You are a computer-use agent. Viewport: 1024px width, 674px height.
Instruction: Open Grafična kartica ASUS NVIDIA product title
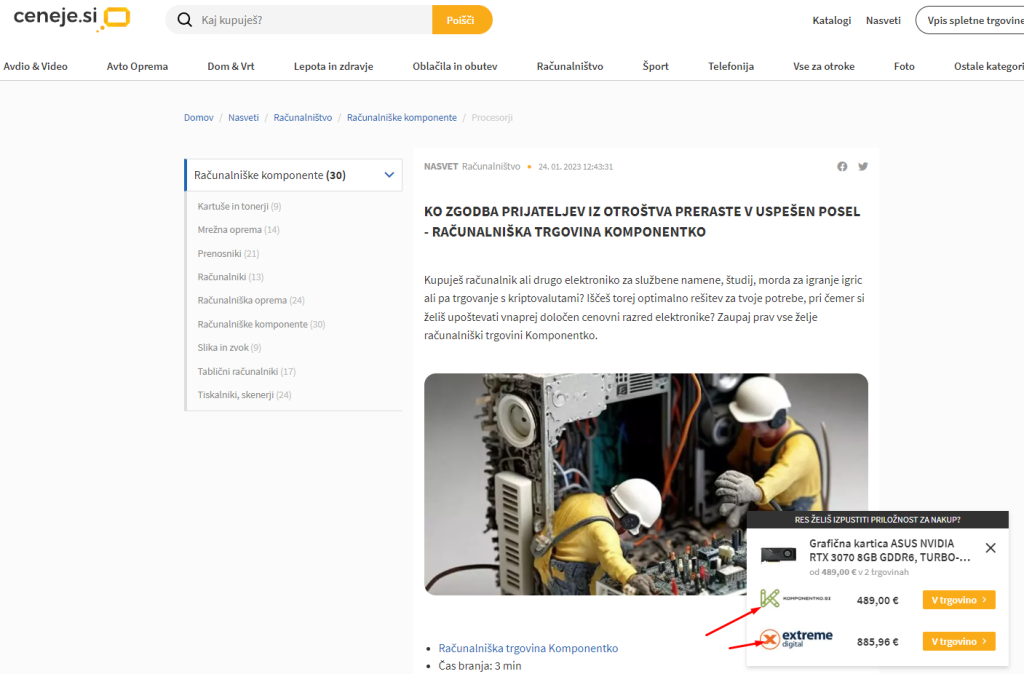(889, 551)
